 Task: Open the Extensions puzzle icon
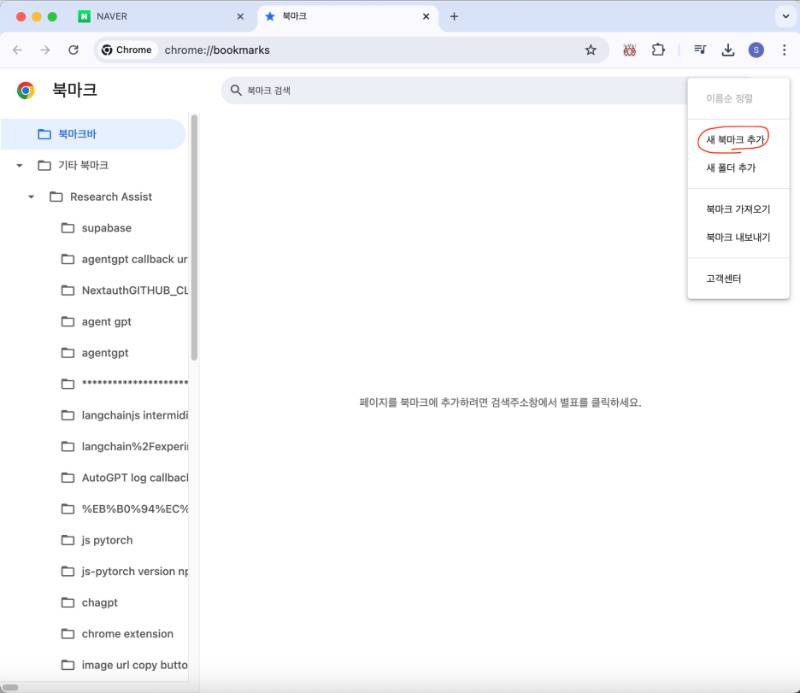[658, 50]
